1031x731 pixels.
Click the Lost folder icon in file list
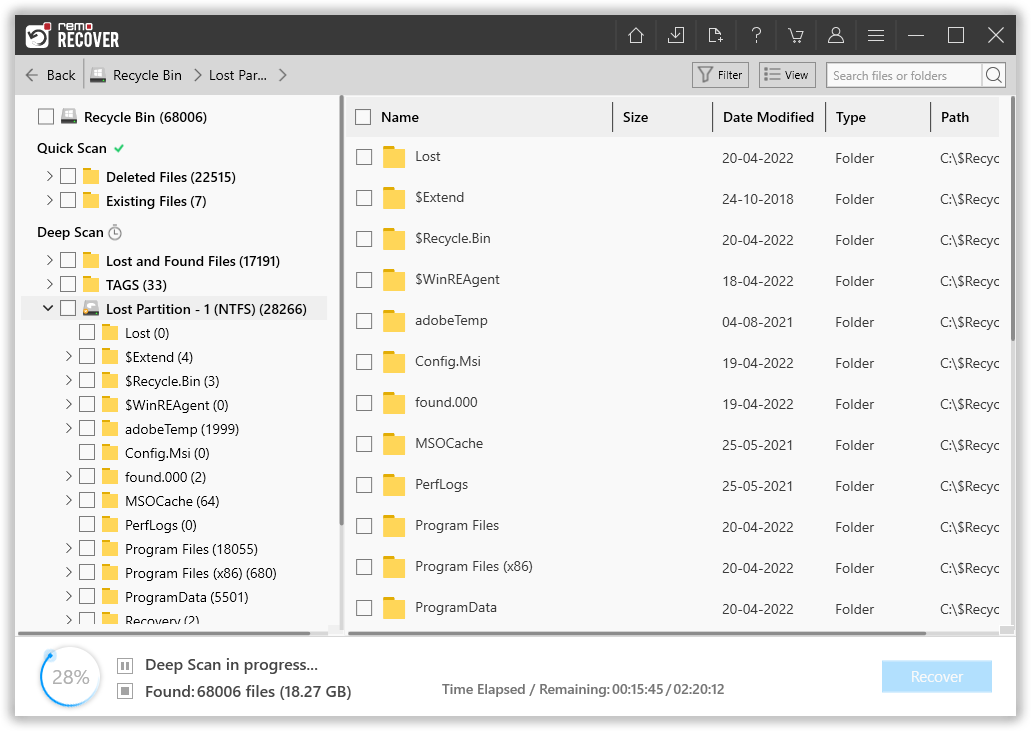pos(394,157)
